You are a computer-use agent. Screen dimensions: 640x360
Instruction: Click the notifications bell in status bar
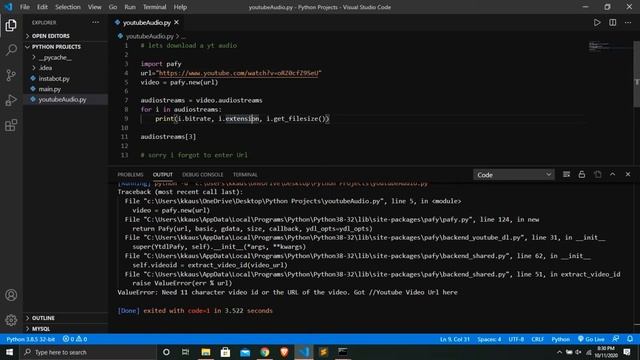(630, 339)
